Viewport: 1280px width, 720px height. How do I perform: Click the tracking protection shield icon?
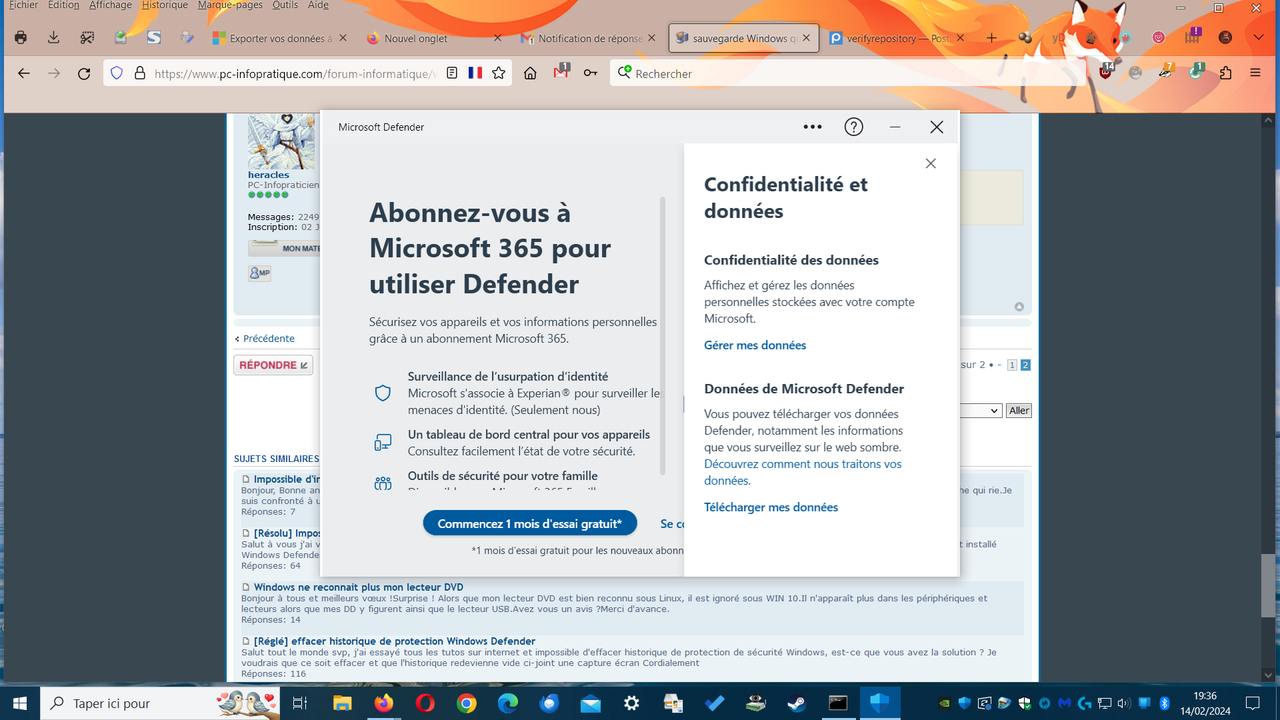pyautogui.click(x=117, y=73)
